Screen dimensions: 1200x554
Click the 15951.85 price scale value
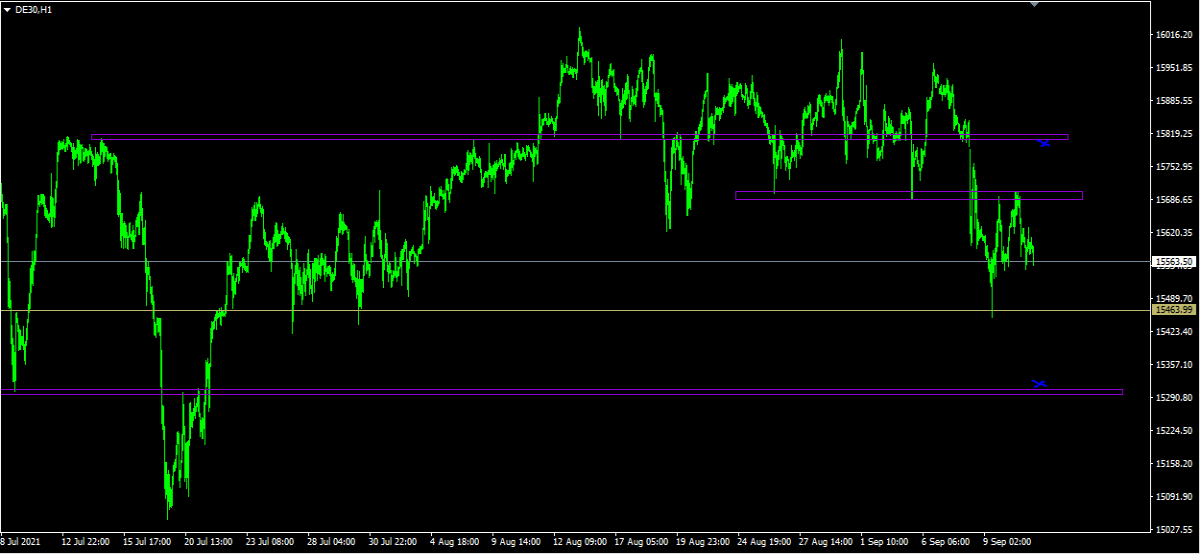1174,68
